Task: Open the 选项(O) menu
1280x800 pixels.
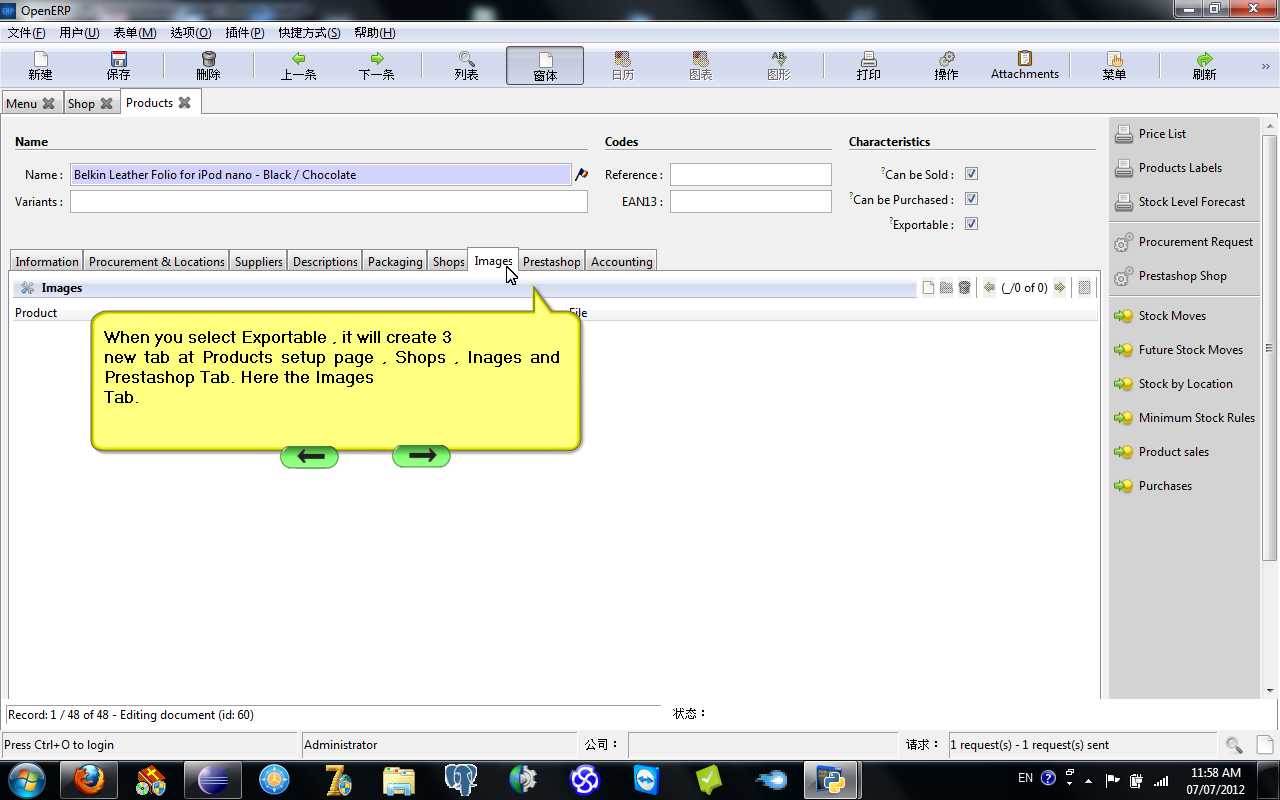Action: coord(190,33)
